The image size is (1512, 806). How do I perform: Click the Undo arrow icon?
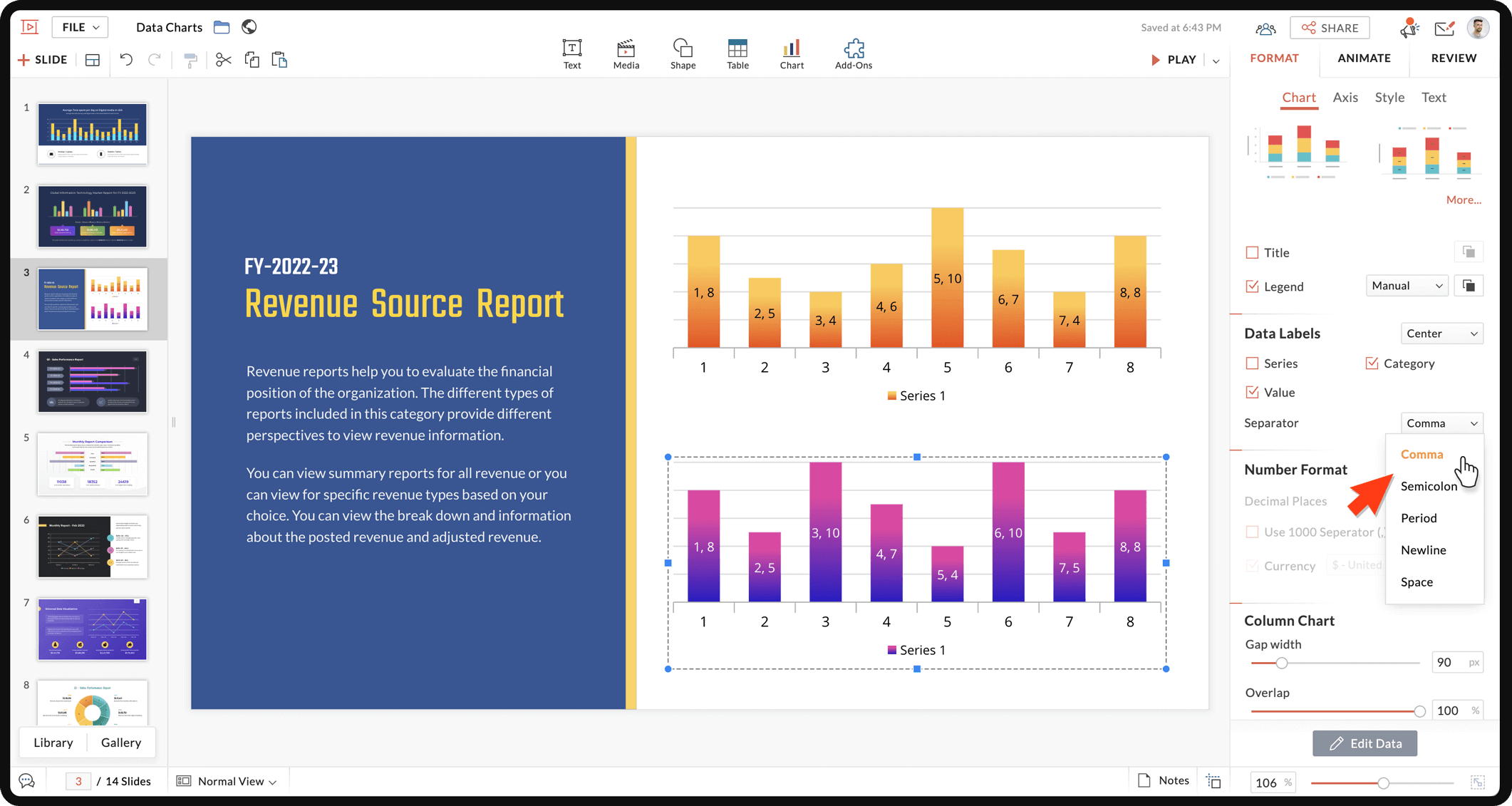click(126, 60)
